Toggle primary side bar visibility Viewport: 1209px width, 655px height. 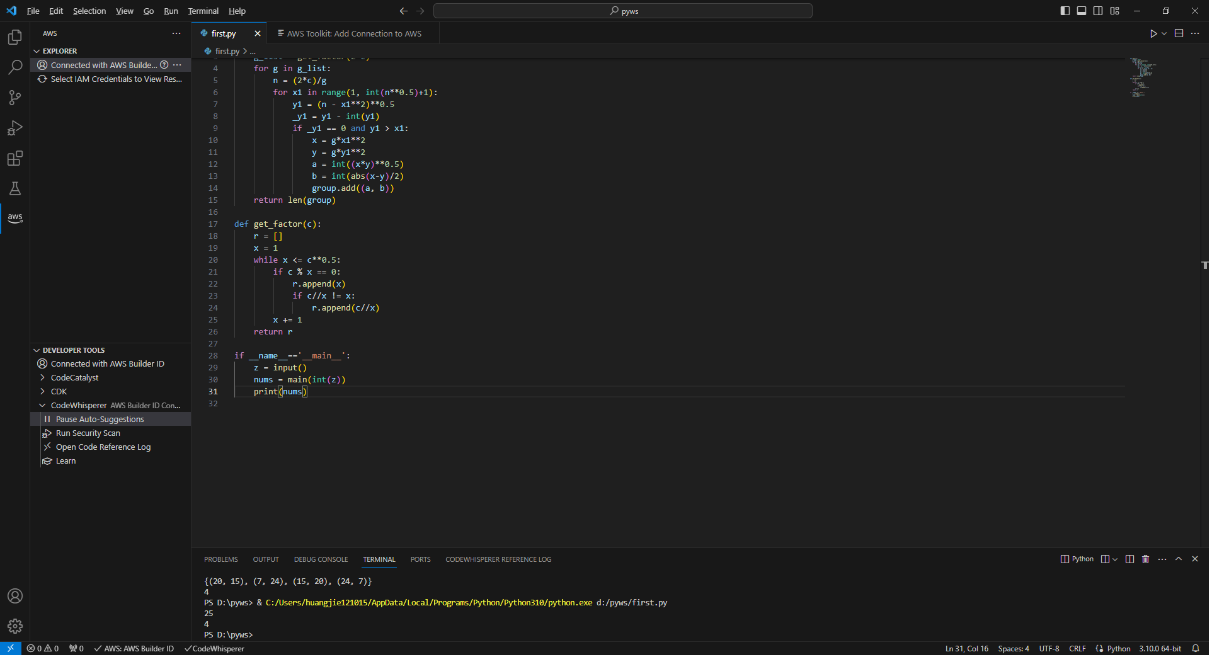coord(1064,10)
